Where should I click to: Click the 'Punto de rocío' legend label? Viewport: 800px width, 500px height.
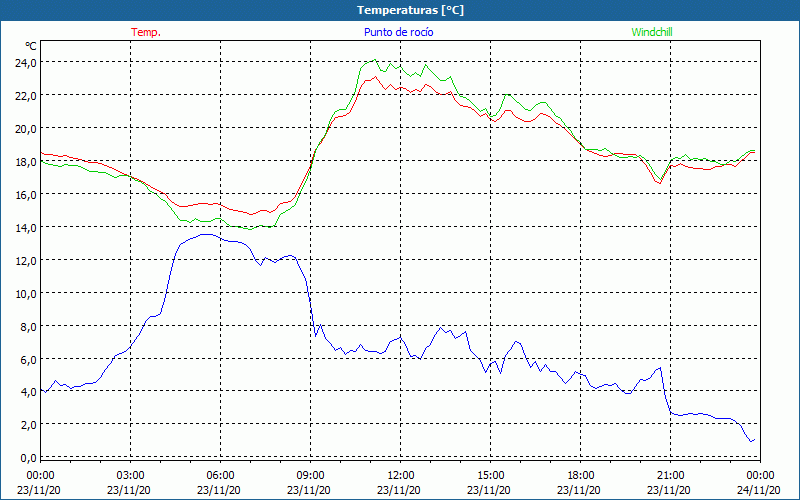point(398,32)
